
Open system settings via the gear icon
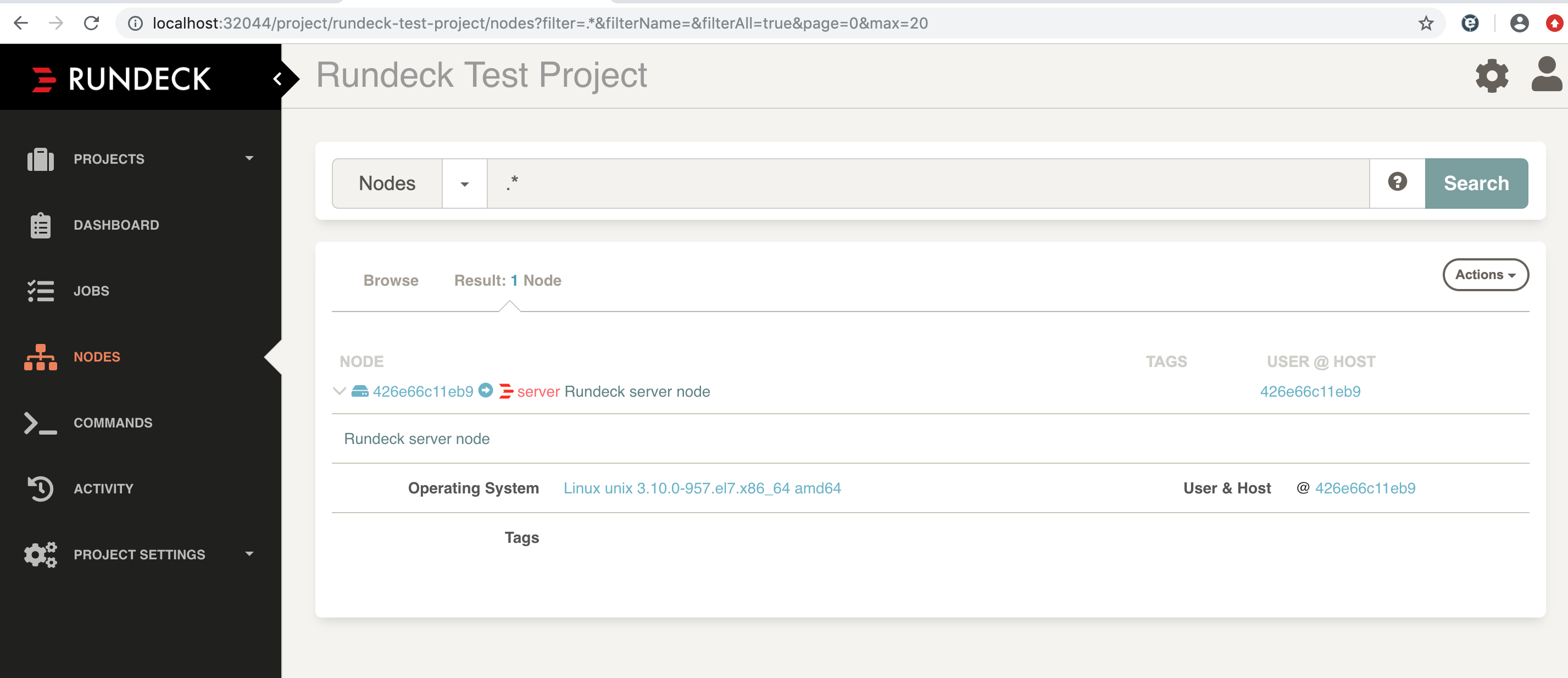pos(1491,75)
